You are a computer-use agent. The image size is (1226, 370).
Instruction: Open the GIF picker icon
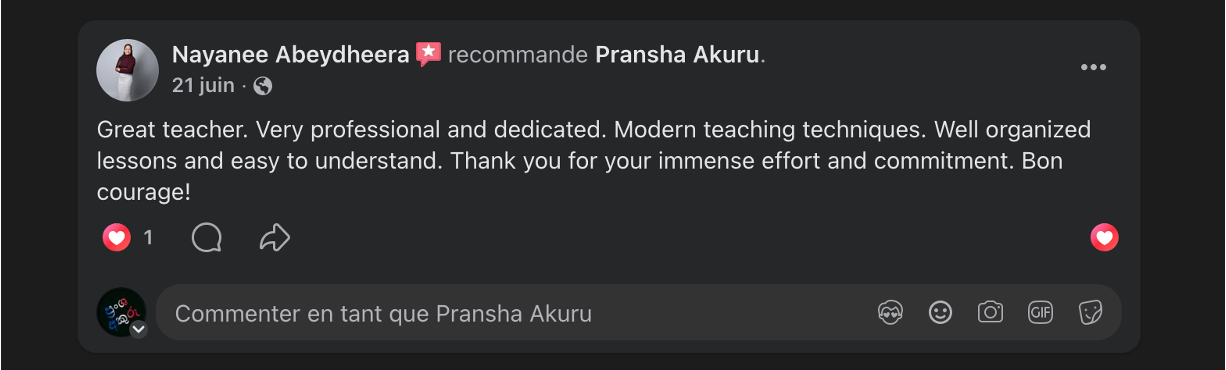(x=1040, y=313)
